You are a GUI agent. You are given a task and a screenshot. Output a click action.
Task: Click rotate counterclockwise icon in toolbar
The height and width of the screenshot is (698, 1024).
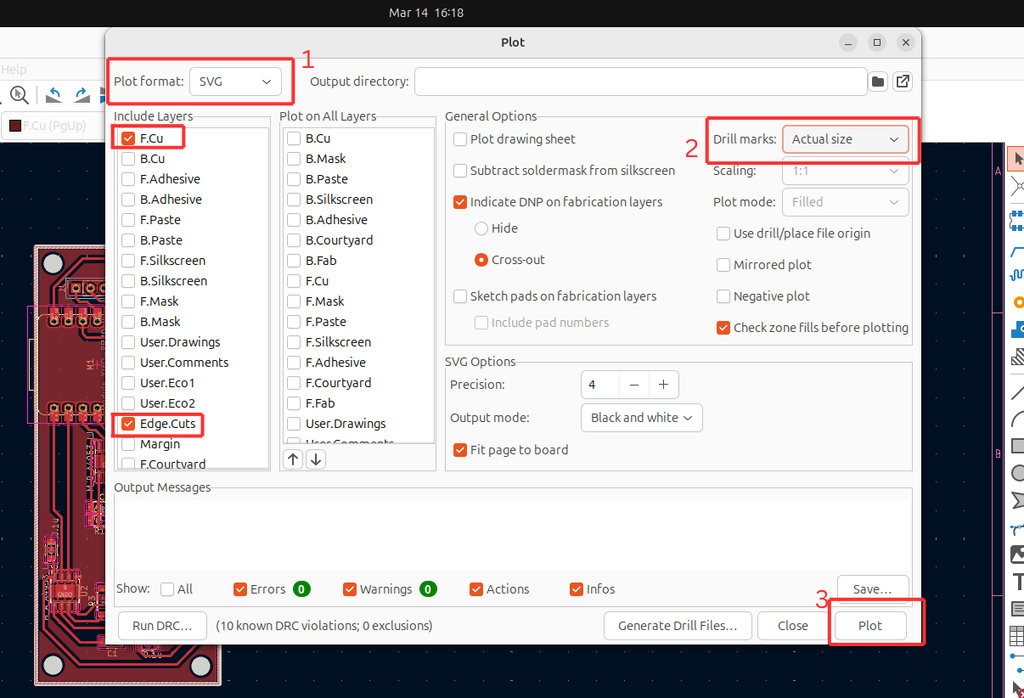(54, 95)
